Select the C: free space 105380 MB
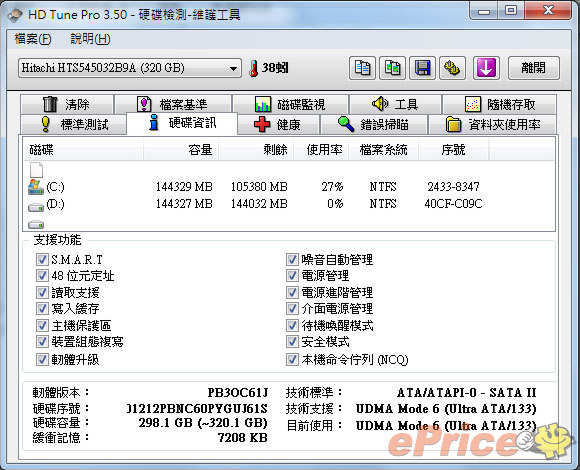Image resolution: width=580 pixels, height=470 pixels. point(259,187)
